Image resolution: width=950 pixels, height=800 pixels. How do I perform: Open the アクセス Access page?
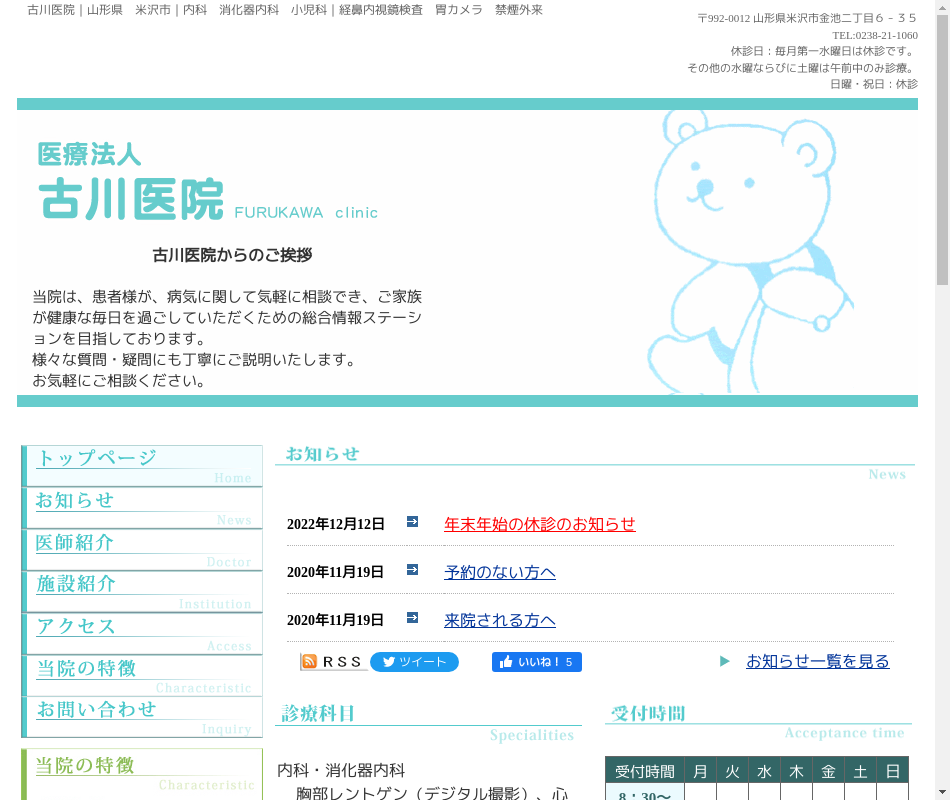click(143, 634)
